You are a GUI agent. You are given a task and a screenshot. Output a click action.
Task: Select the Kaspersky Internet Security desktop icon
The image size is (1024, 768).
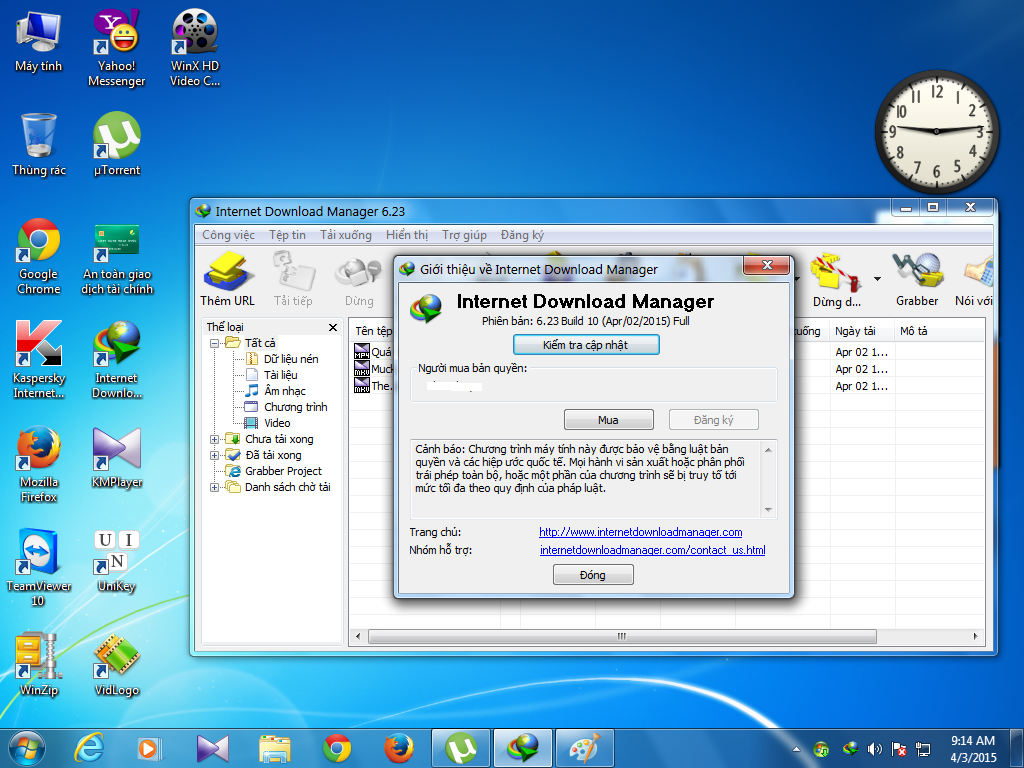(x=39, y=360)
